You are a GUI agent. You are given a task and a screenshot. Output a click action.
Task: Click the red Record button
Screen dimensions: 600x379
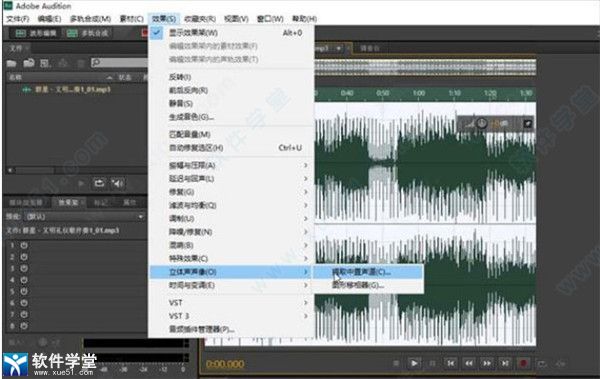523,363
